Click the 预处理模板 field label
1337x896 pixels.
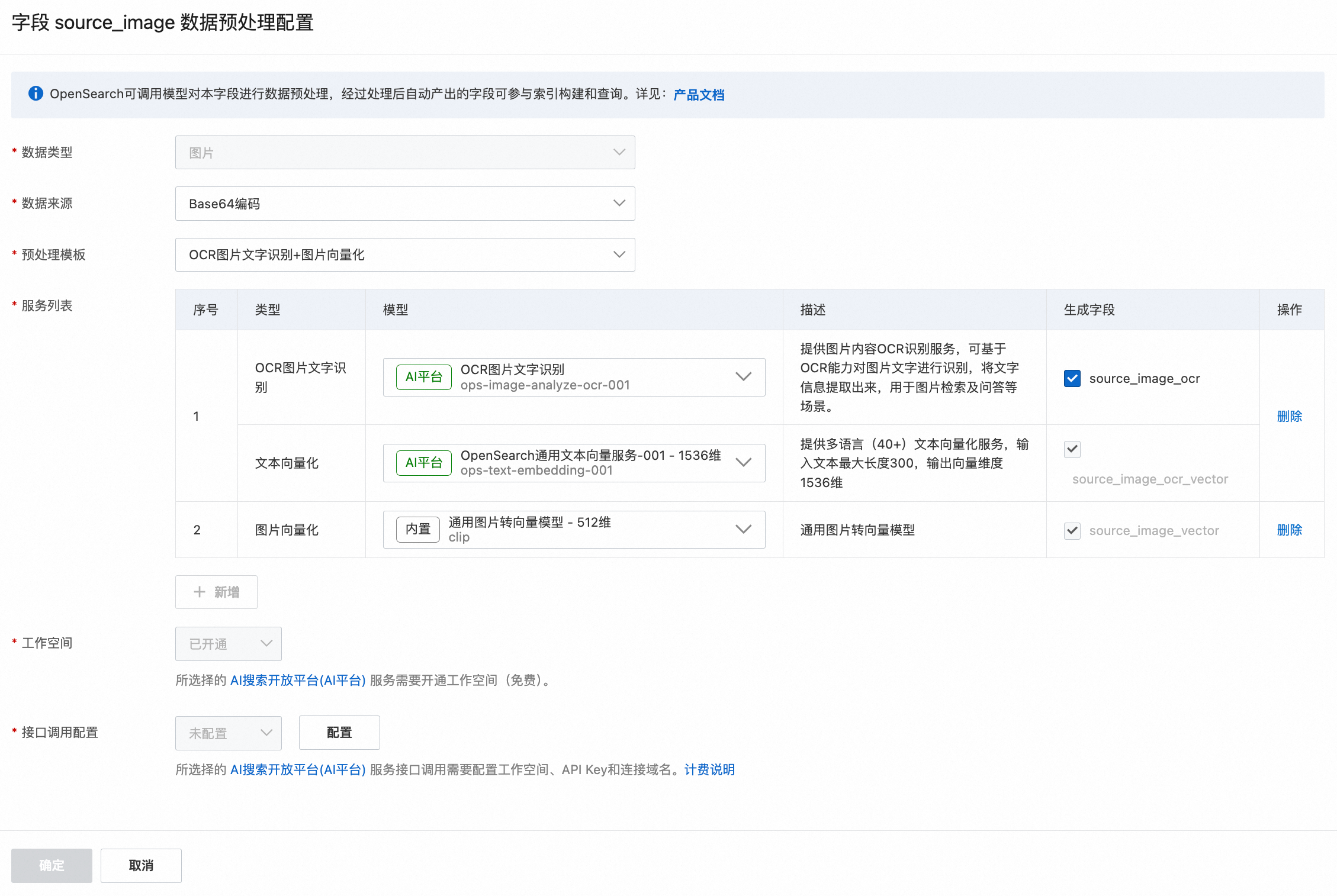click(53, 254)
